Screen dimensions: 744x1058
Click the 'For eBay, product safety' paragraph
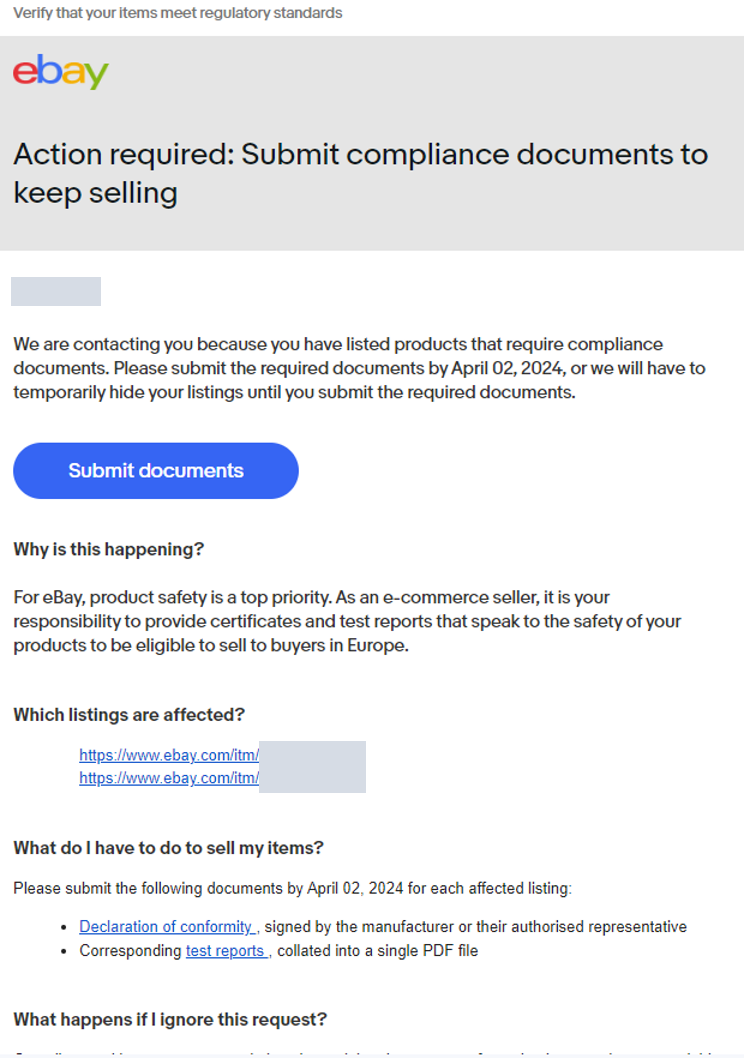(347, 621)
